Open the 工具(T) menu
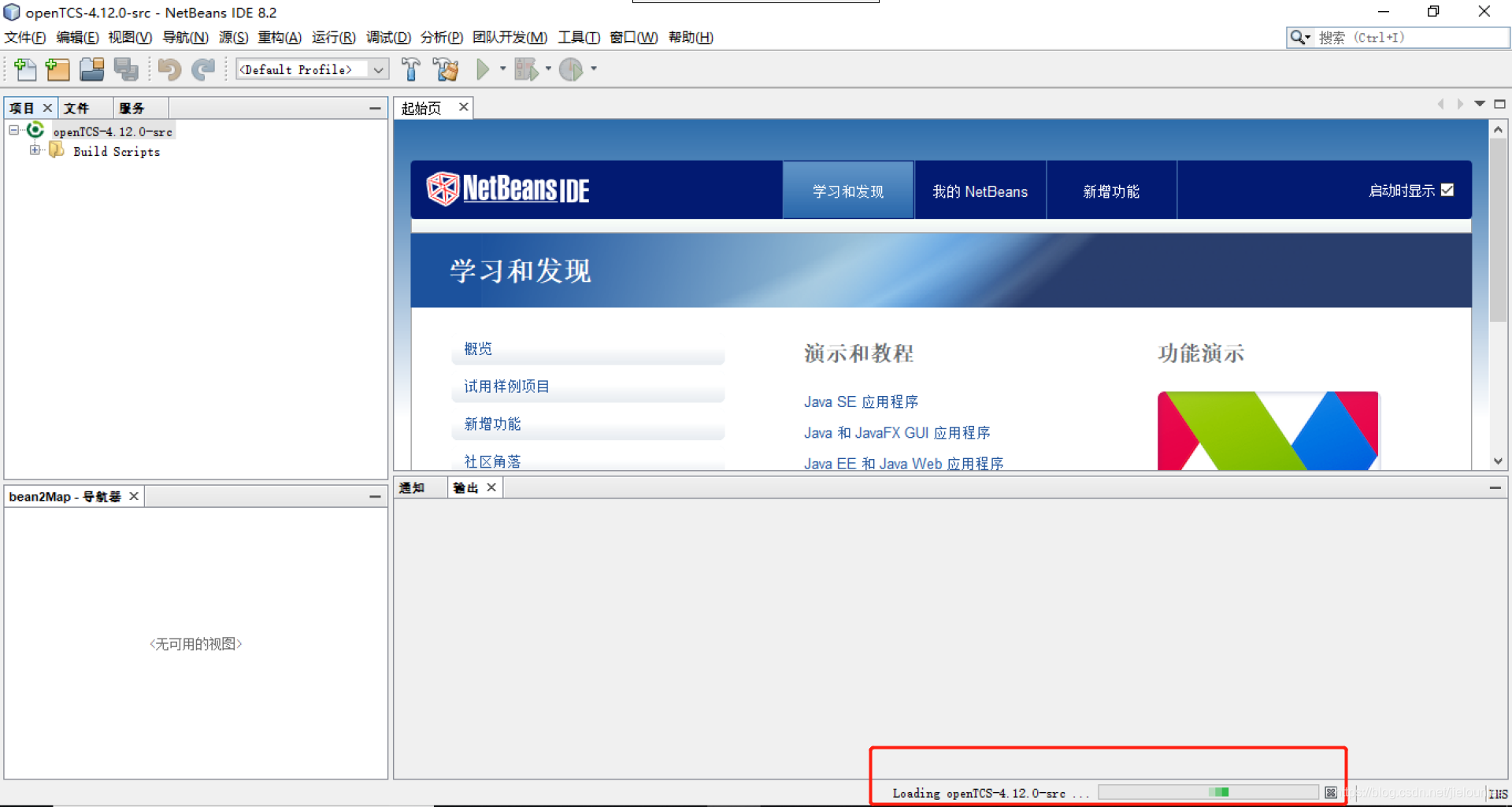 [x=579, y=37]
